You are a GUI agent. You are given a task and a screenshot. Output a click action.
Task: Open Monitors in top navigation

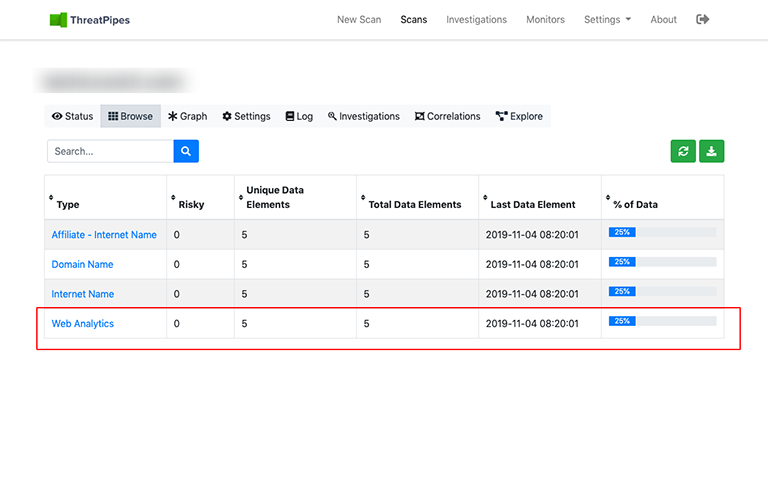pos(545,19)
